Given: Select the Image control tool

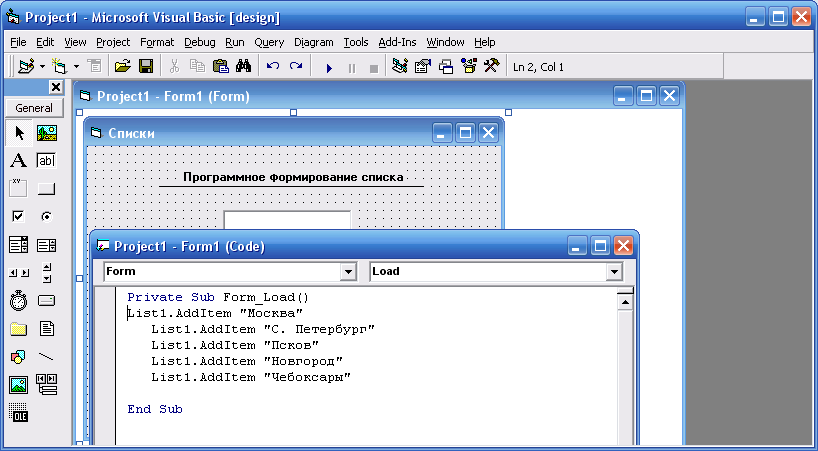Looking at the screenshot, I should click(19, 385).
